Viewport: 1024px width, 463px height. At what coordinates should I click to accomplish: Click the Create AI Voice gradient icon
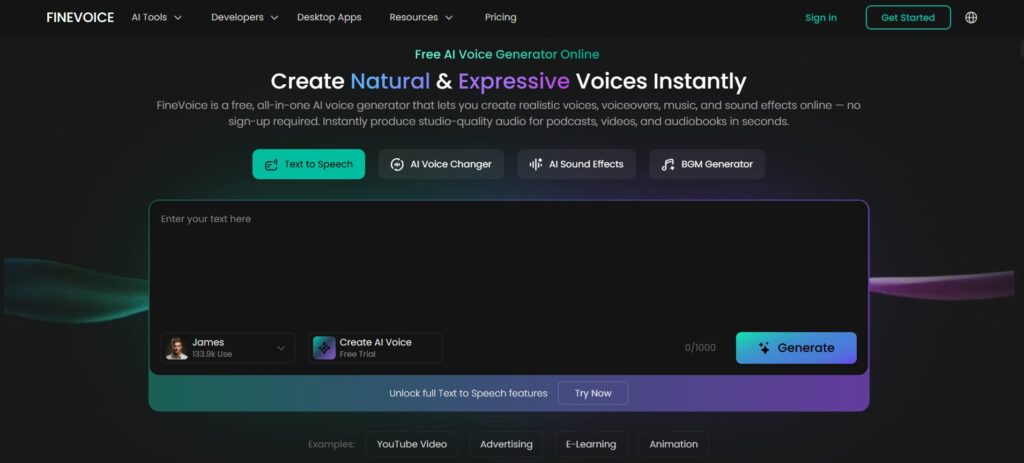point(324,348)
